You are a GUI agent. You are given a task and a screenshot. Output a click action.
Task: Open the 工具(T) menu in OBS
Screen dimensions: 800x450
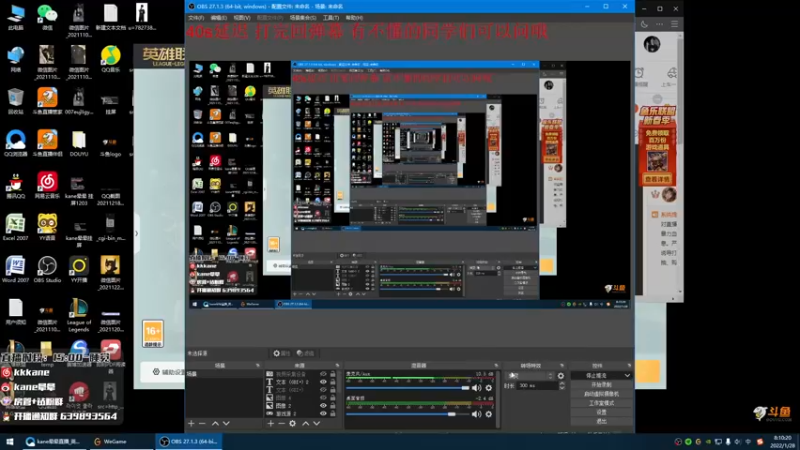[331, 18]
